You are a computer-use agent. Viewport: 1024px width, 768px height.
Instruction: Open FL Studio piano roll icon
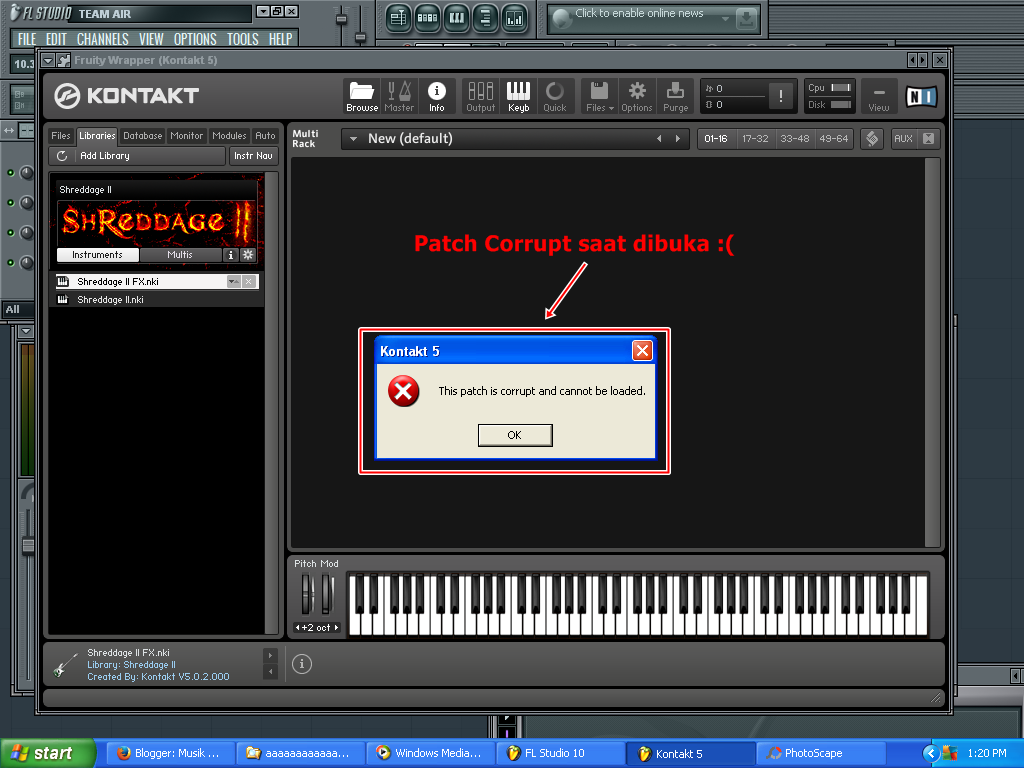pos(456,18)
